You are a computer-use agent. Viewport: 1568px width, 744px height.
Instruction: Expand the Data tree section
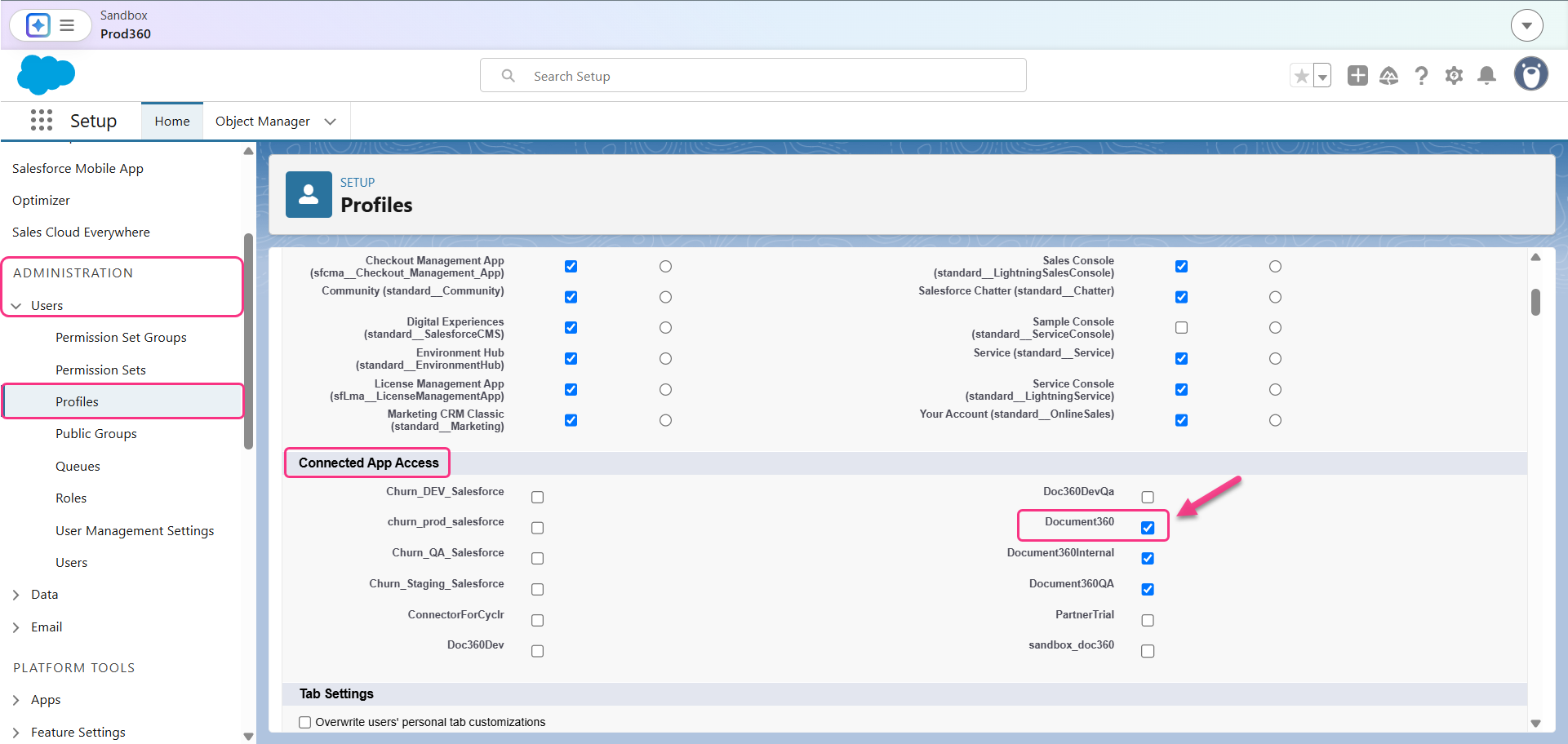(16, 595)
